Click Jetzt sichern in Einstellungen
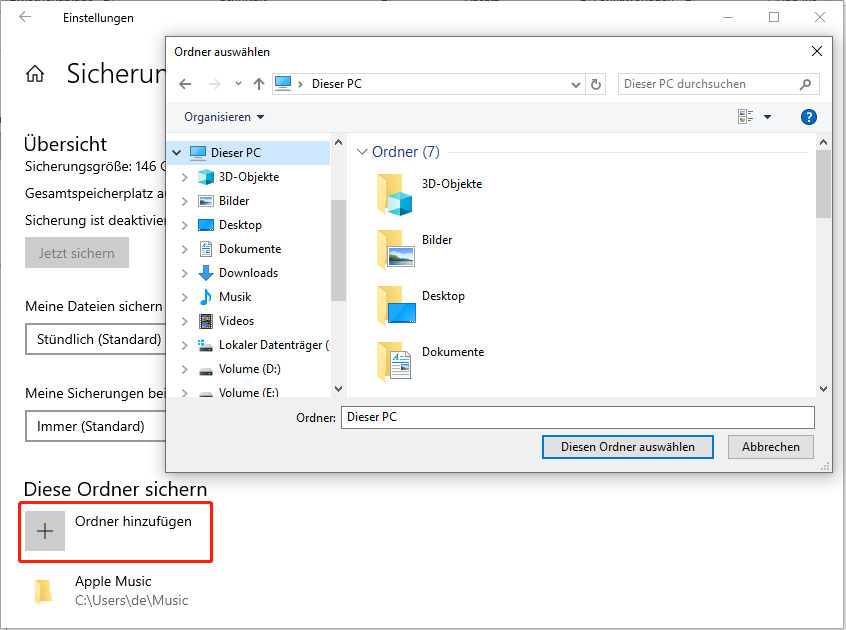This screenshot has width=846, height=630. tap(77, 252)
